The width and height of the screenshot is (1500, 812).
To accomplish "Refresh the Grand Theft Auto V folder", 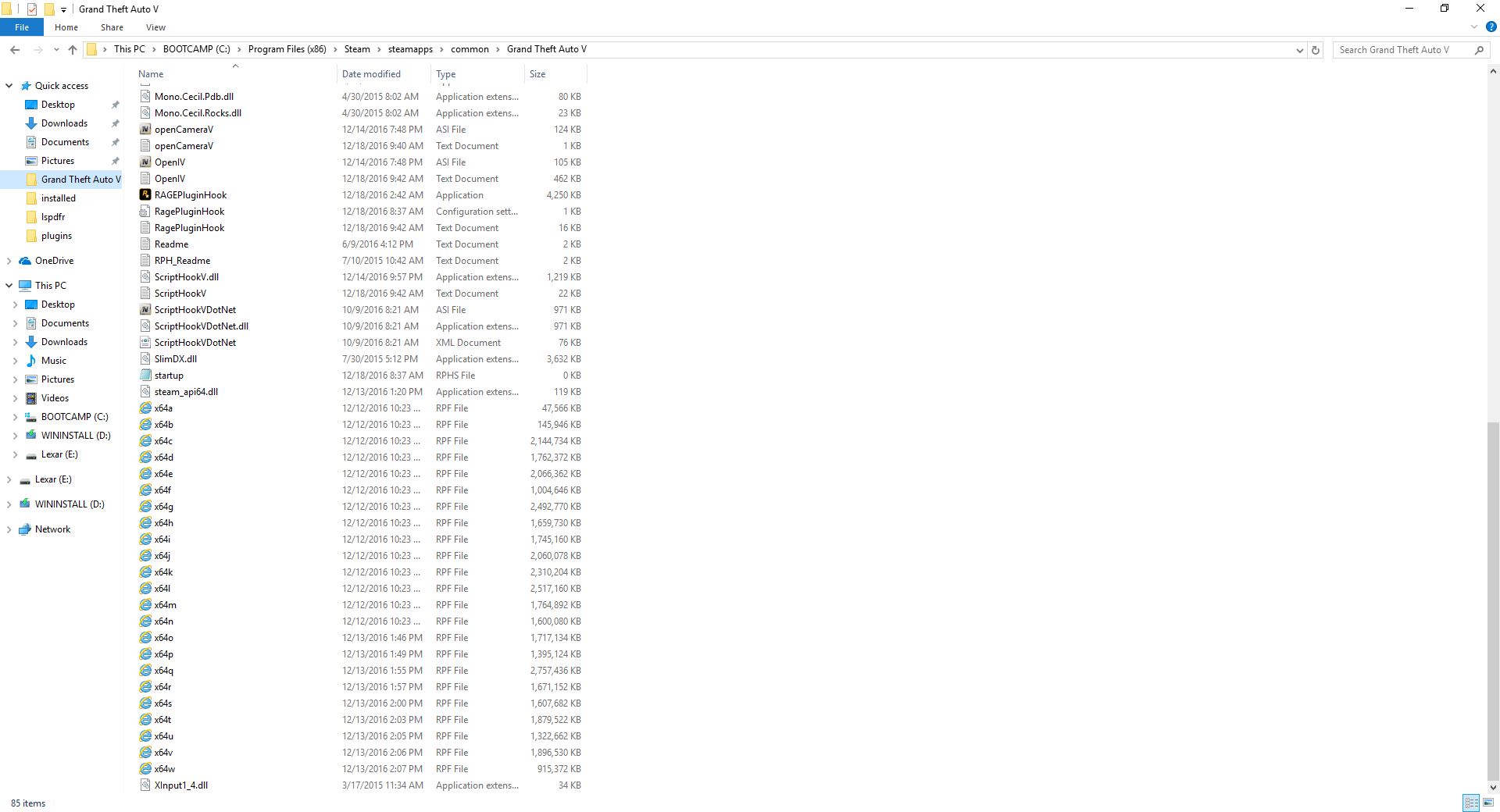I will (x=1316, y=50).
